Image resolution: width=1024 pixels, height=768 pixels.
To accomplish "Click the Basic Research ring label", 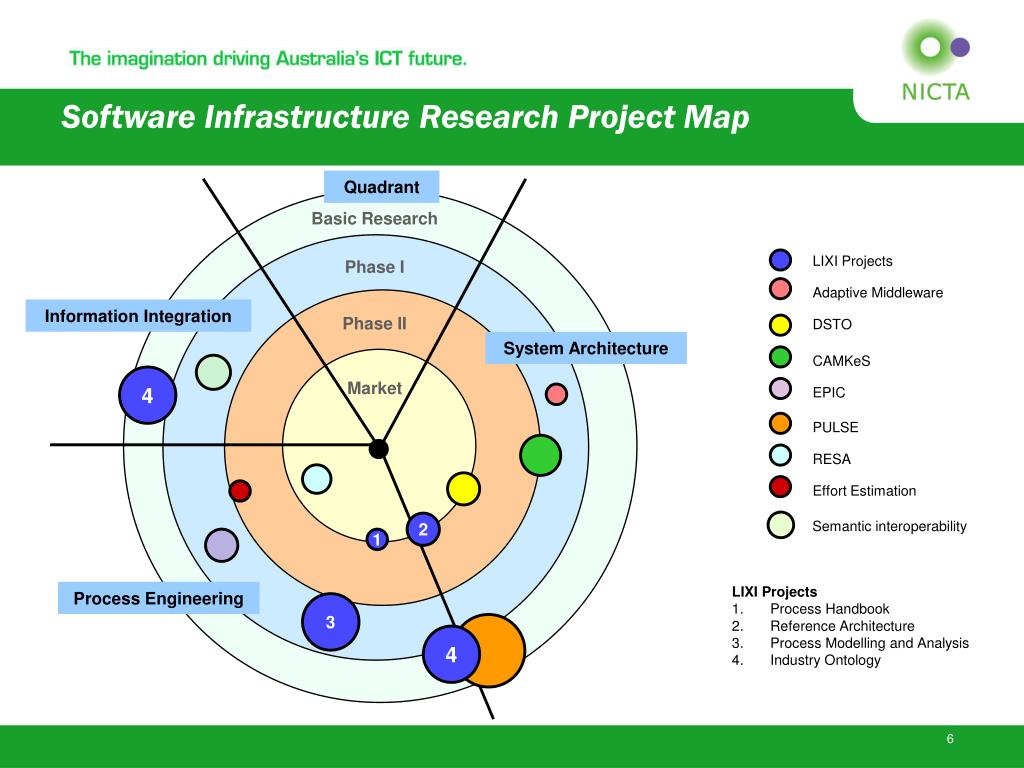I will click(374, 219).
